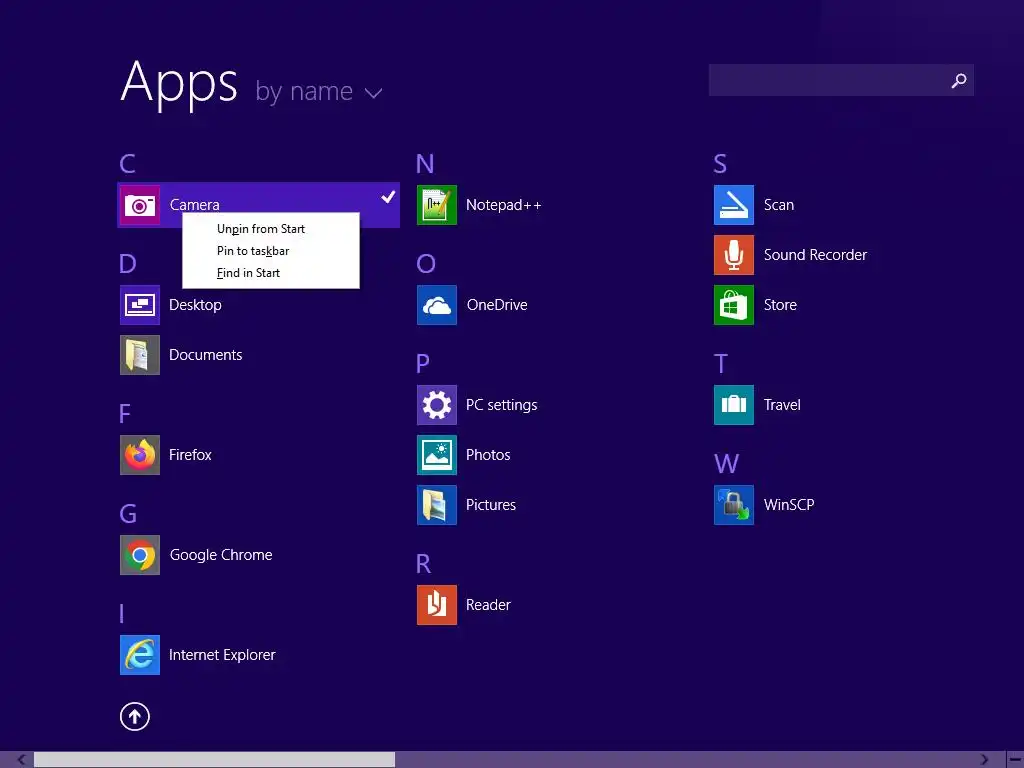Click the N letter group header

coord(425,164)
